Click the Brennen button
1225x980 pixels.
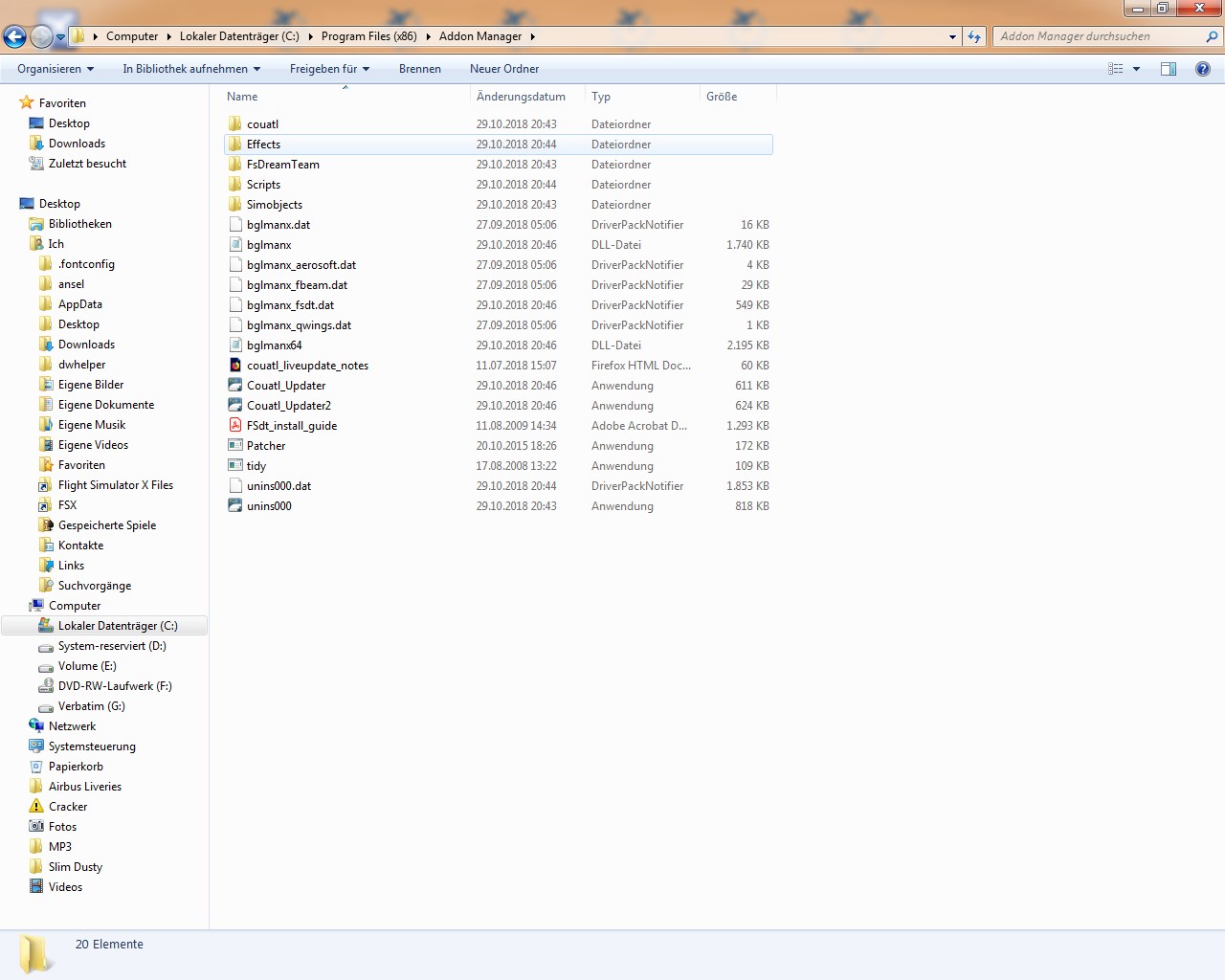[x=420, y=69]
